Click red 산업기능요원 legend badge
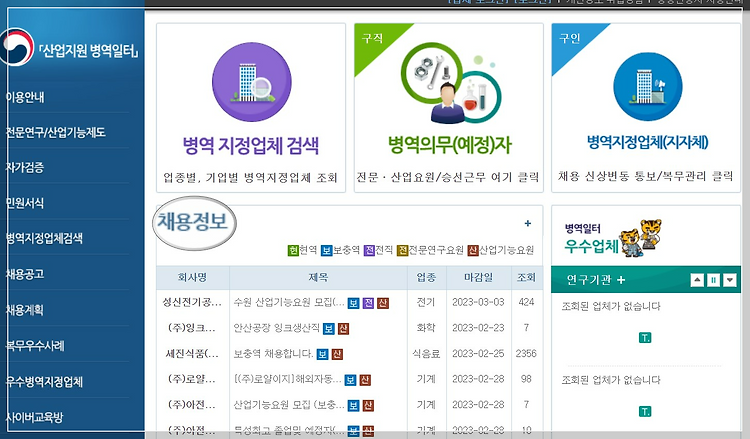 coord(473,250)
